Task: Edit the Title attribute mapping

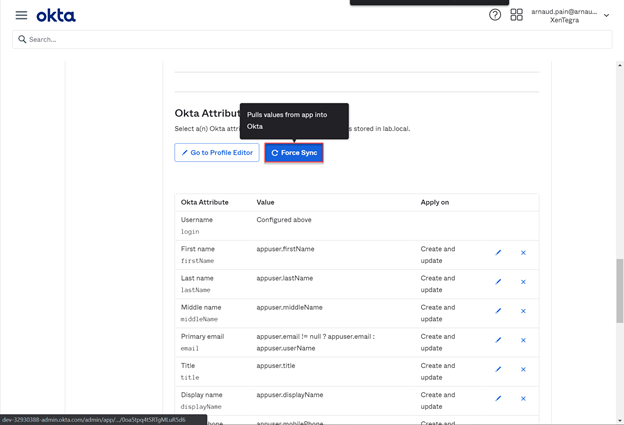Action: (499, 369)
